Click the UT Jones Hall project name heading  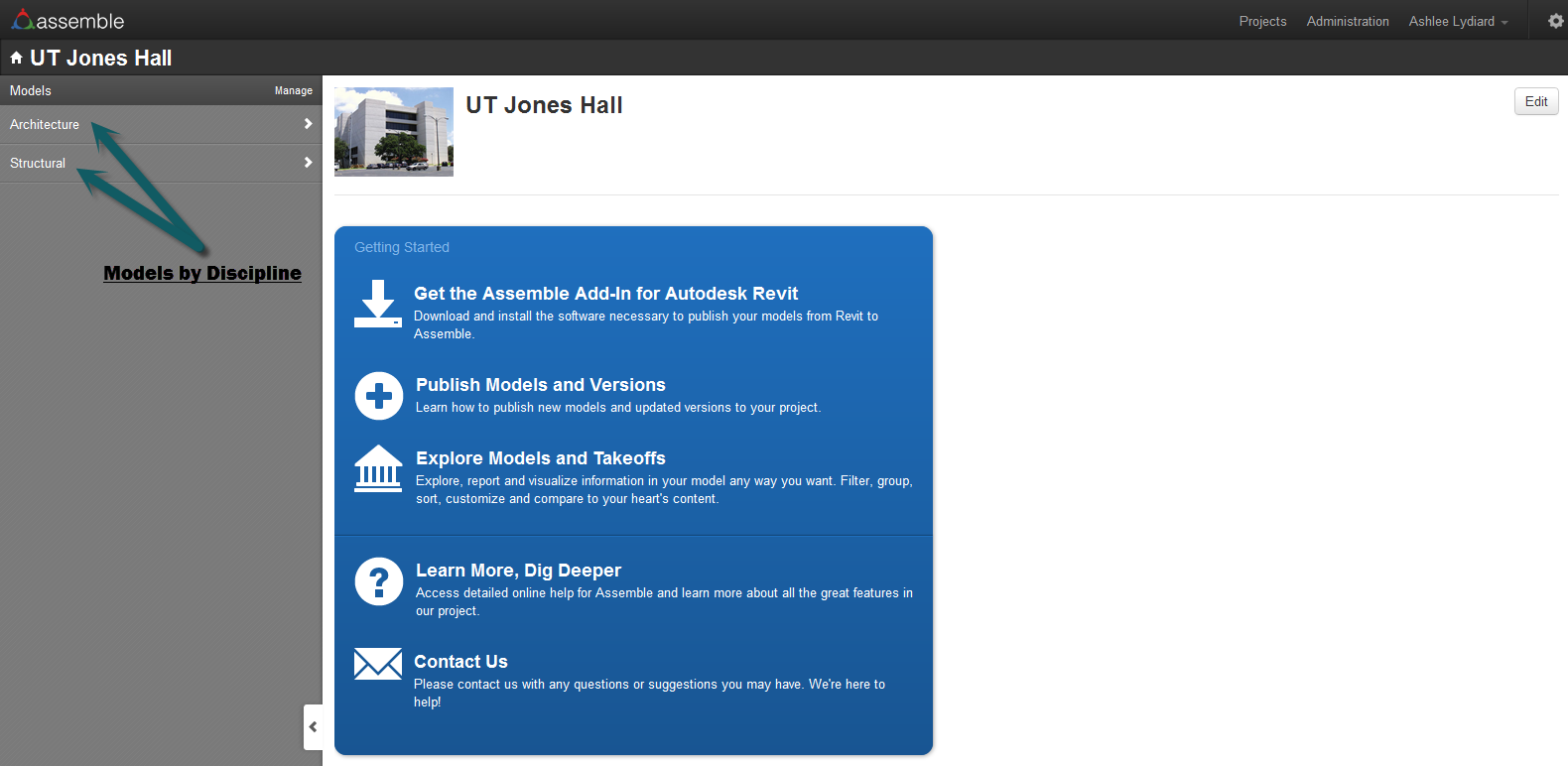pyautogui.click(x=544, y=105)
